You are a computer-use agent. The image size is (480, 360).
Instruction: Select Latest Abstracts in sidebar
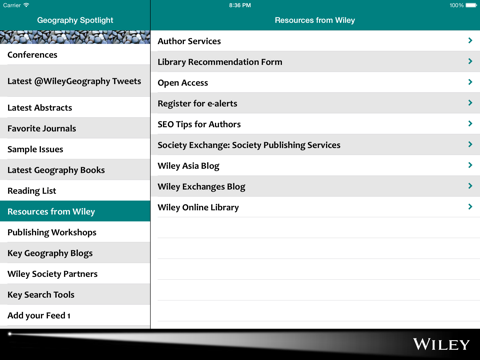[x=75, y=107]
